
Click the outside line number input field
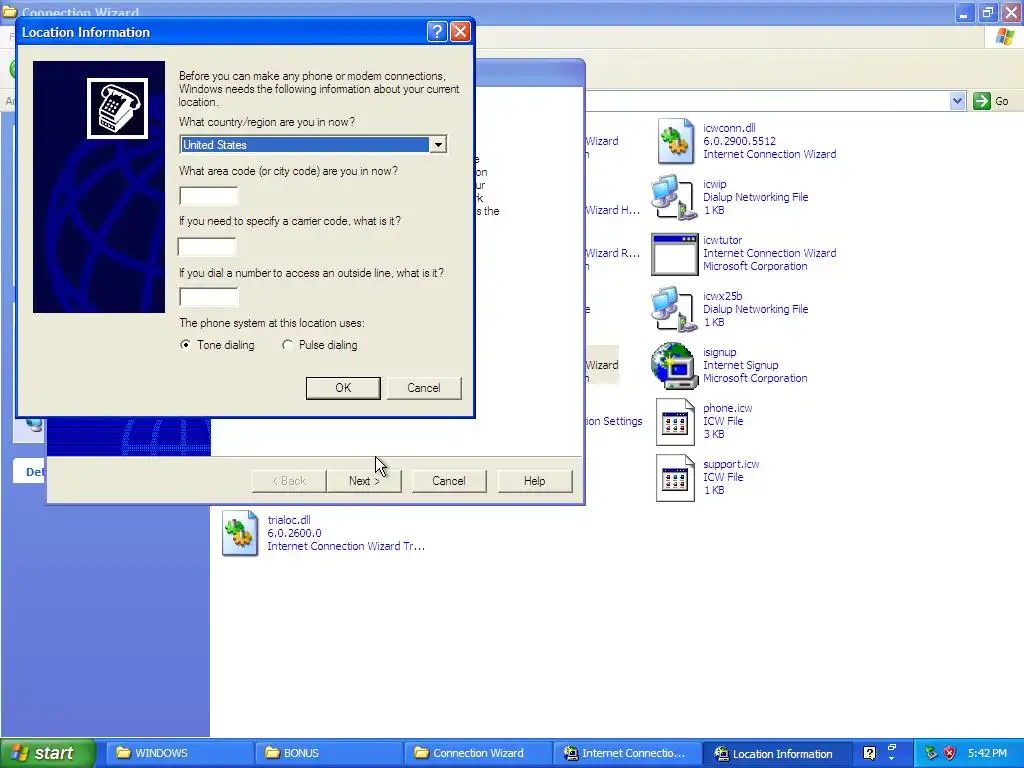click(x=209, y=296)
